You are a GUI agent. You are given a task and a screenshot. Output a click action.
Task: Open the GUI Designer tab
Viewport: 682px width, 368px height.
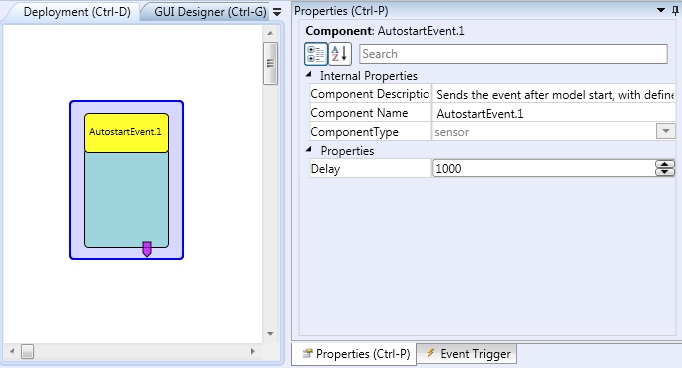[210, 12]
